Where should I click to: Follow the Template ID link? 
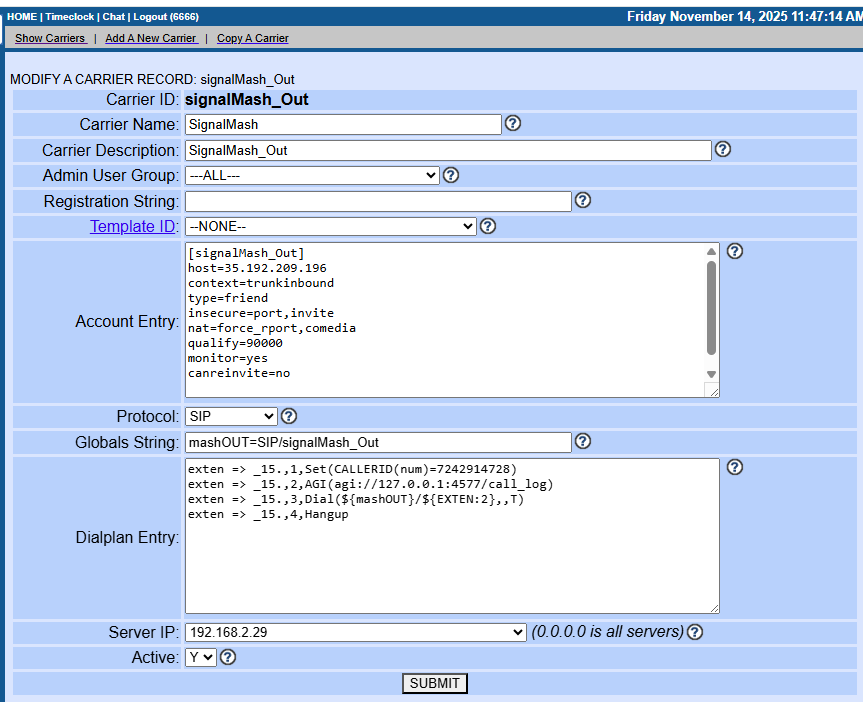pos(134,226)
